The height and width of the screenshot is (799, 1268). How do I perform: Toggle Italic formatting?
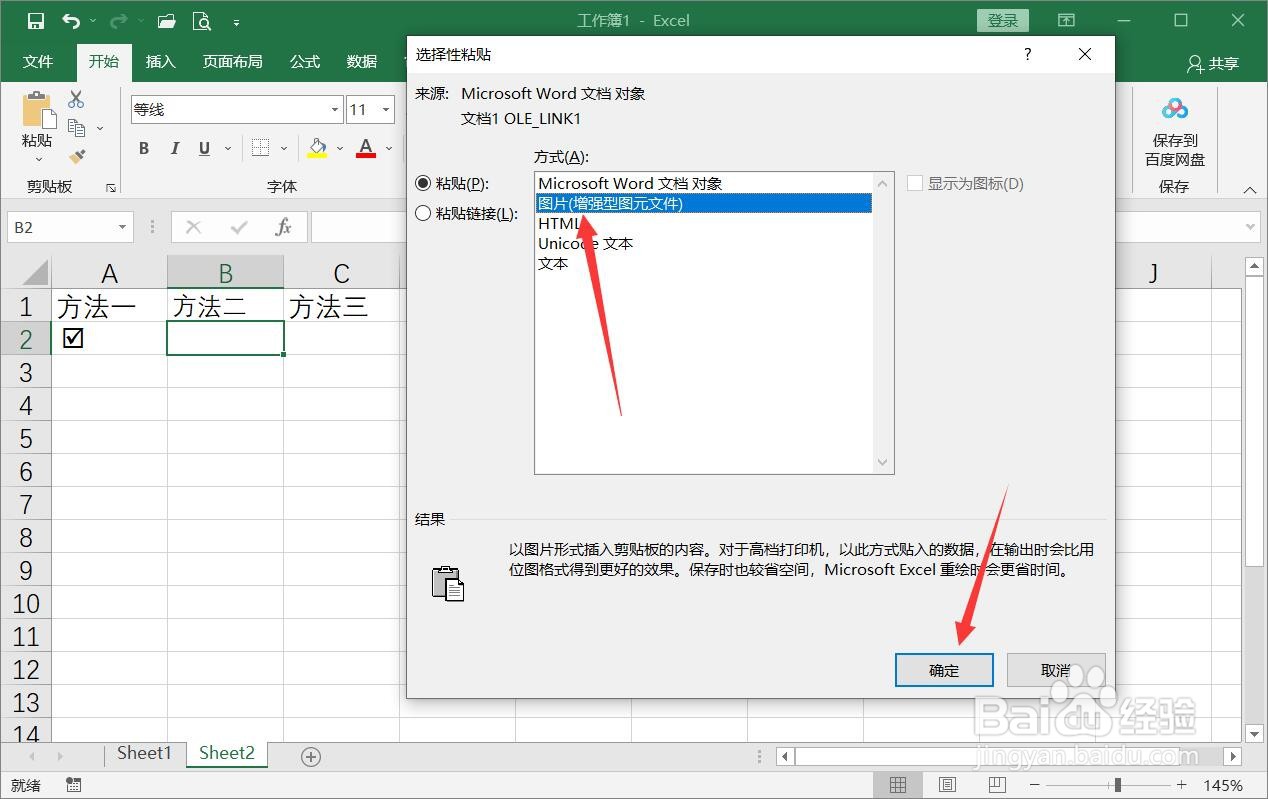[175, 148]
